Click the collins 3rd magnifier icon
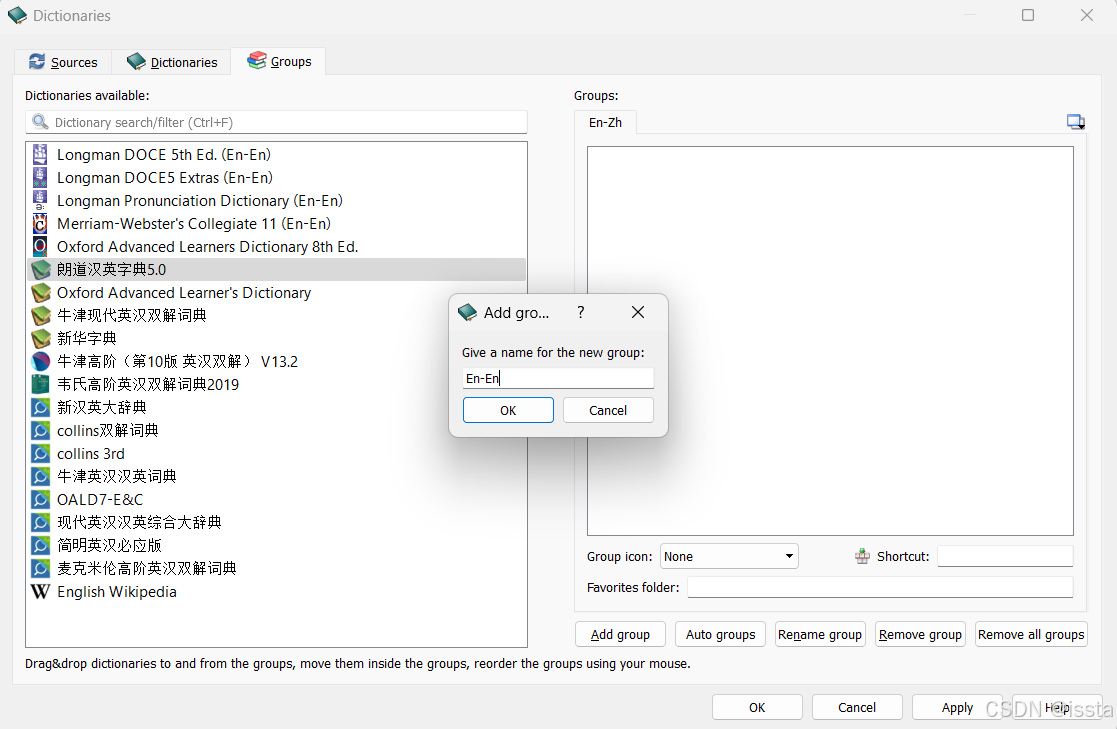 pos(41,453)
